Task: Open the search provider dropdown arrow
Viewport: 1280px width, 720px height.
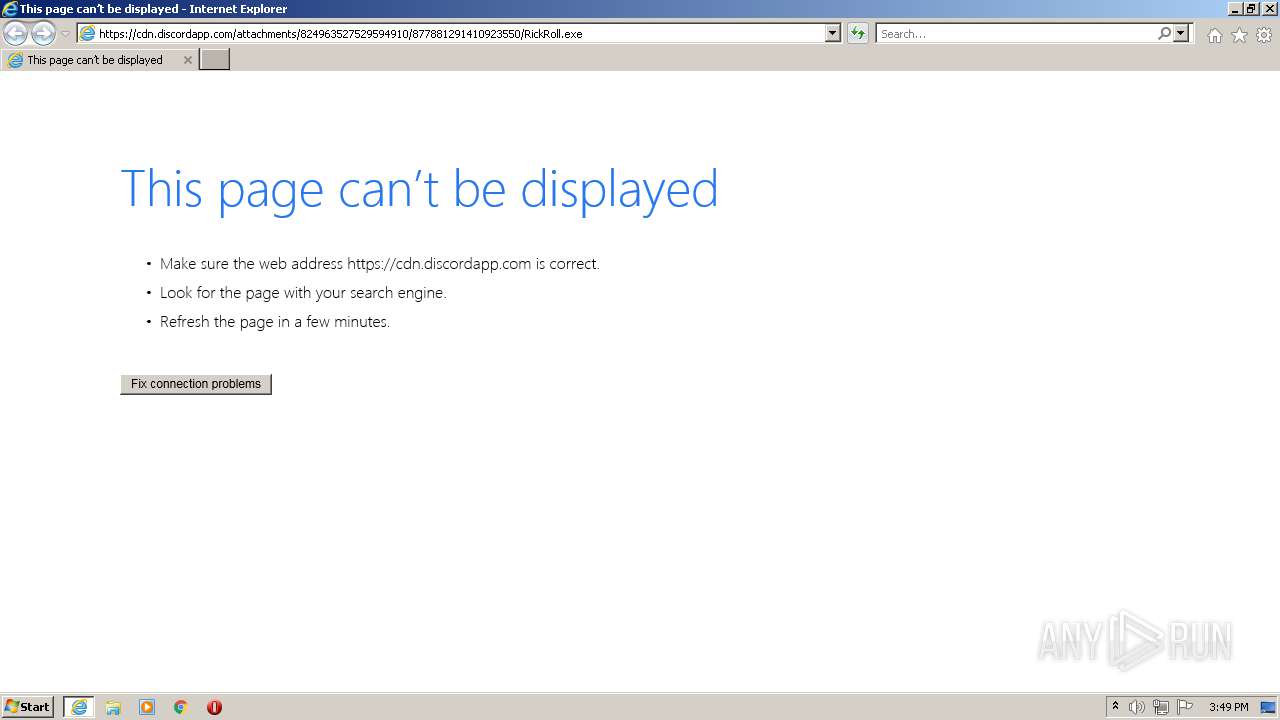Action: coord(1181,33)
